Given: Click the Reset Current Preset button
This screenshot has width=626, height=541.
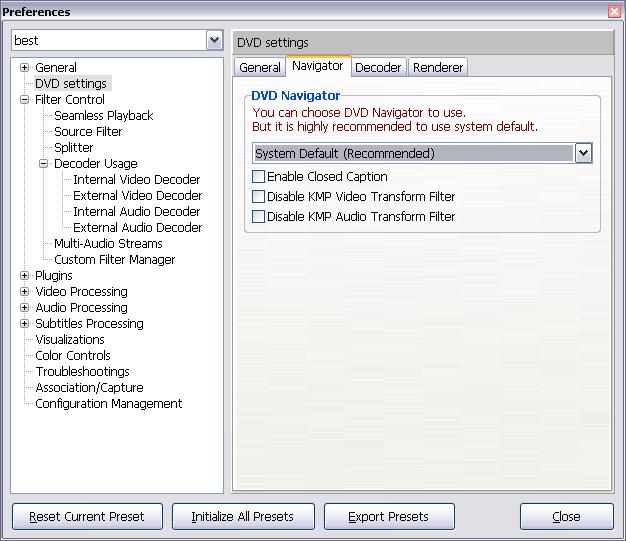Looking at the screenshot, I should point(86,517).
